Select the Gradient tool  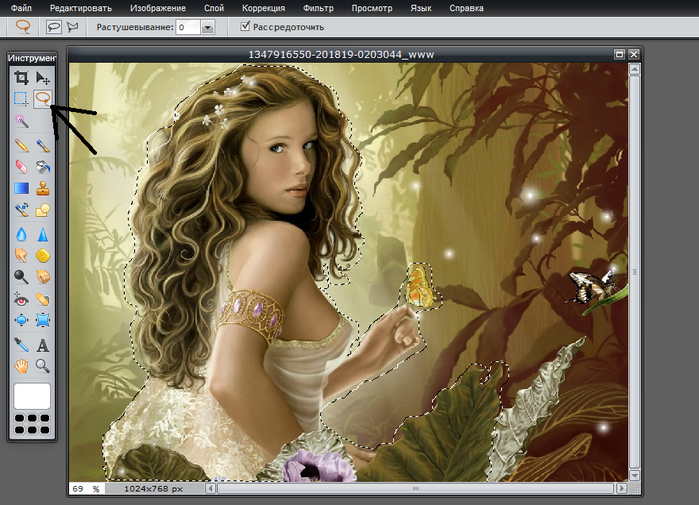click(21, 188)
